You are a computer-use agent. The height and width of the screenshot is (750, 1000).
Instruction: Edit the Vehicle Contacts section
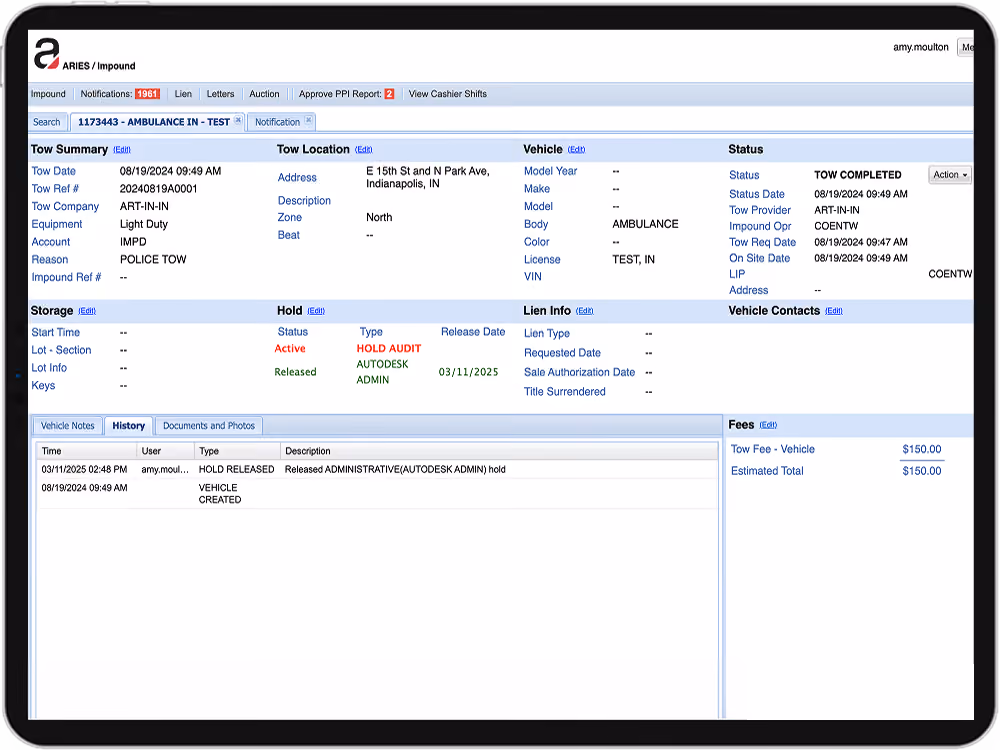(x=834, y=311)
